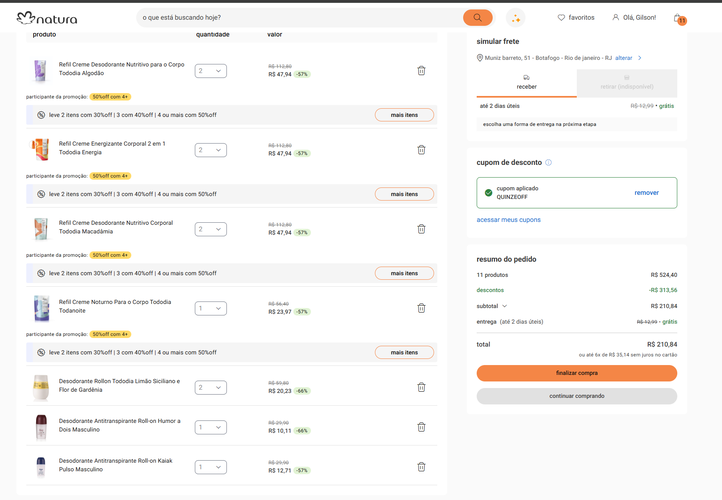Open quantity dropdown for Limão Siciliano rollon

point(210,388)
